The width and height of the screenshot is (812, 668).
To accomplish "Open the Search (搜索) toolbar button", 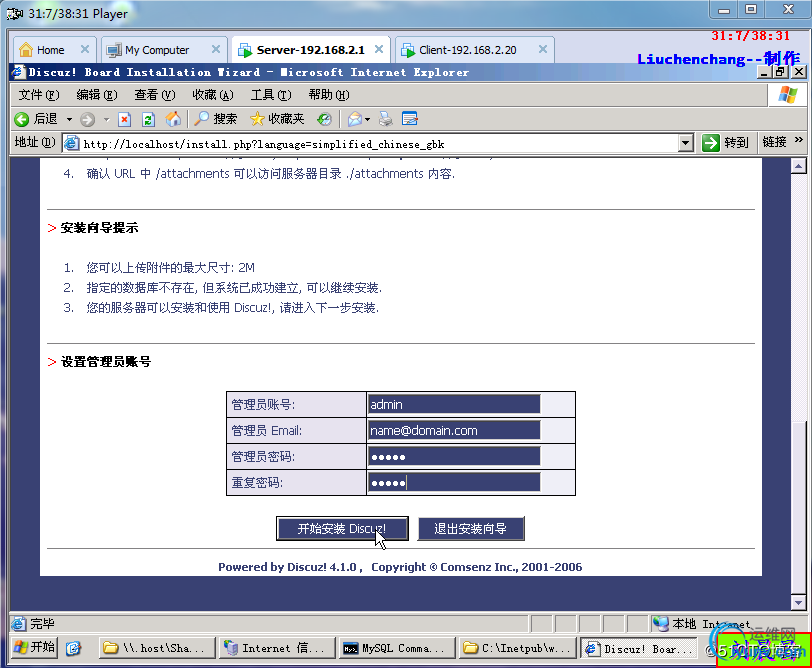I will click(x=215, y=119).
